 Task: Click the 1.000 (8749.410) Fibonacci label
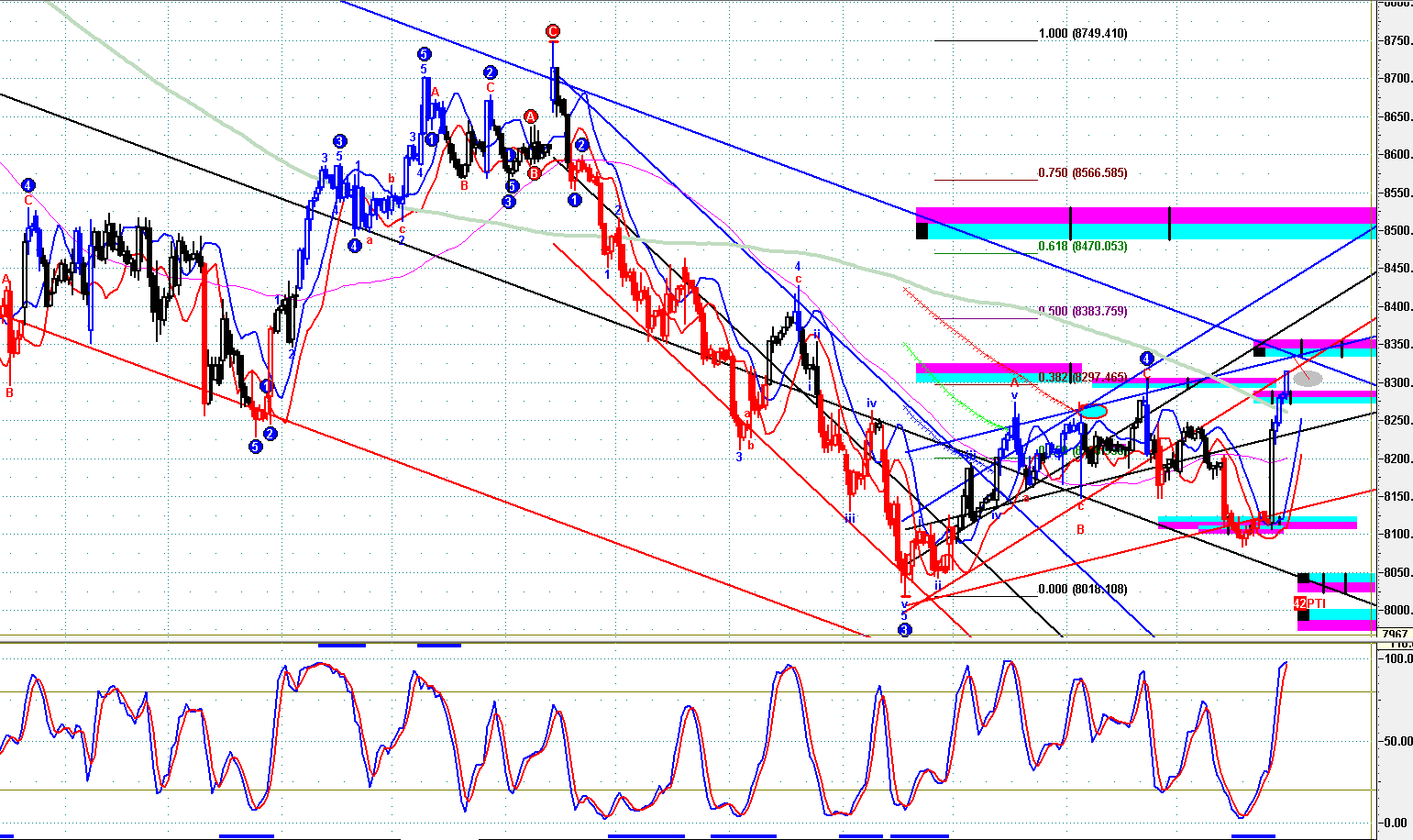click(x=1083, y=34)
